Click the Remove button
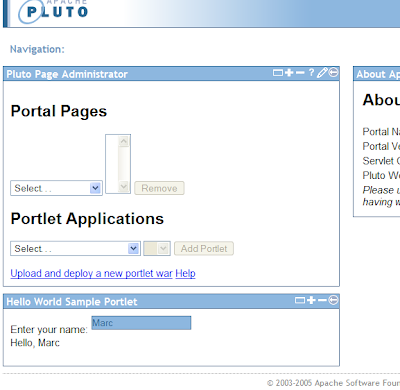 pos(159,188)
